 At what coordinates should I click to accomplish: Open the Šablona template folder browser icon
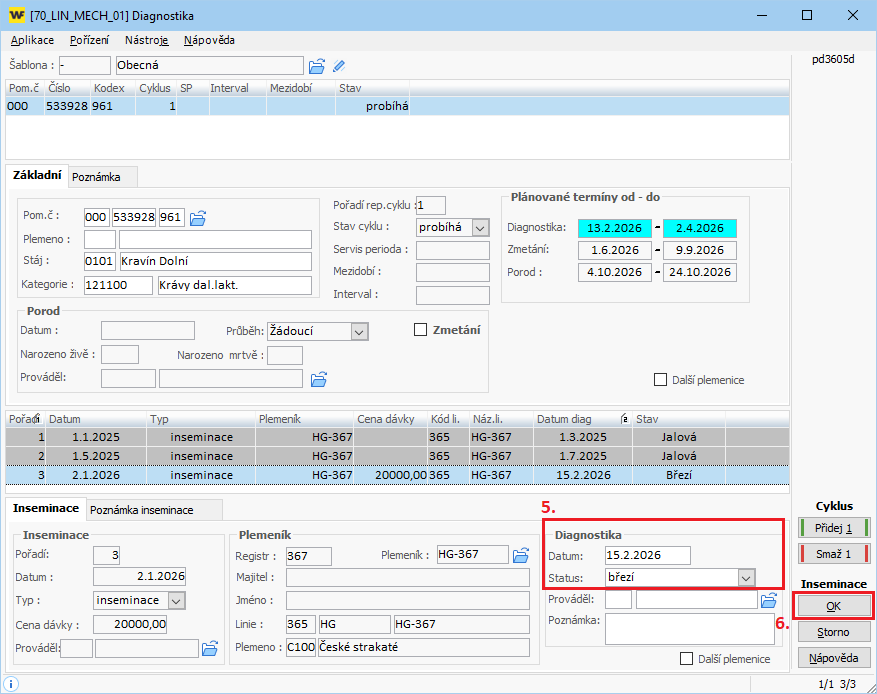317,66
